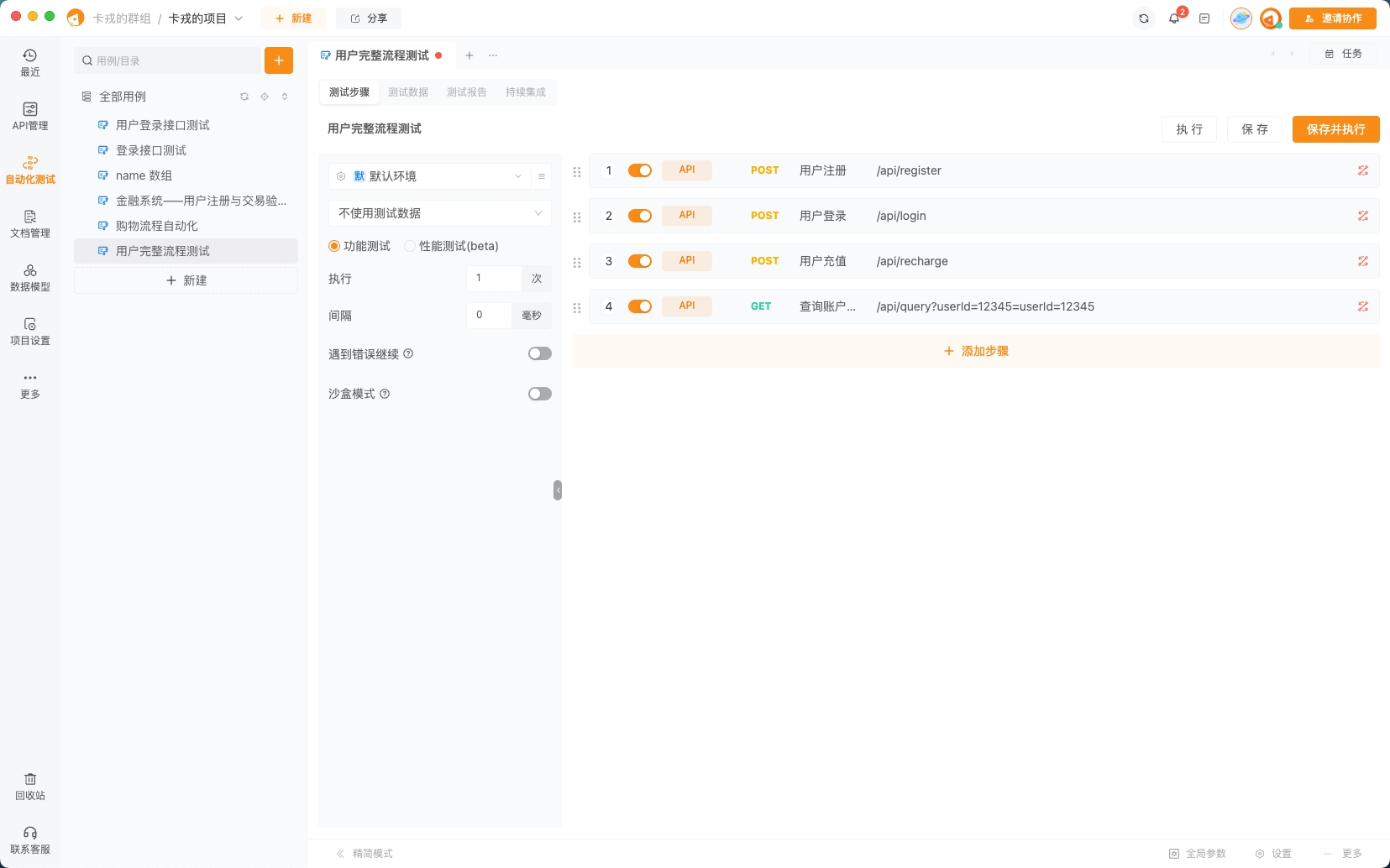1390x868 pixels.
Task: Open 全局参数 at the bottom bar
Action: (1198, 854)
